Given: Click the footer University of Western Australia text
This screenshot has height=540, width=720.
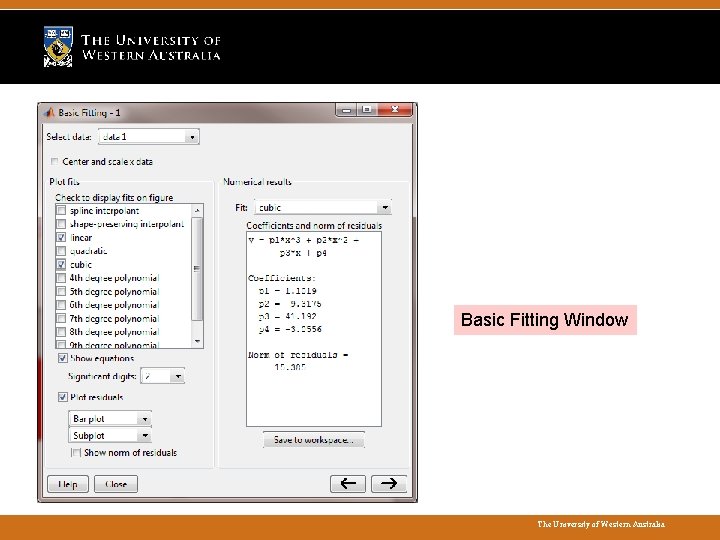Looking at the screenshot, I should click(601, 524).
